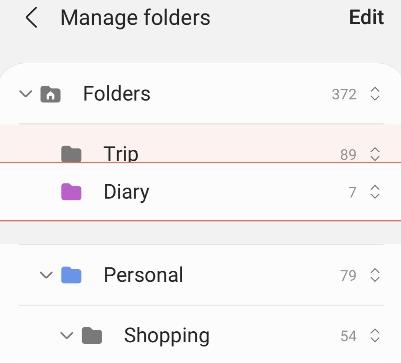Select the gray Shopping folder icon
The width and height of the screenshot is (401, 363).
click(92, 335)
